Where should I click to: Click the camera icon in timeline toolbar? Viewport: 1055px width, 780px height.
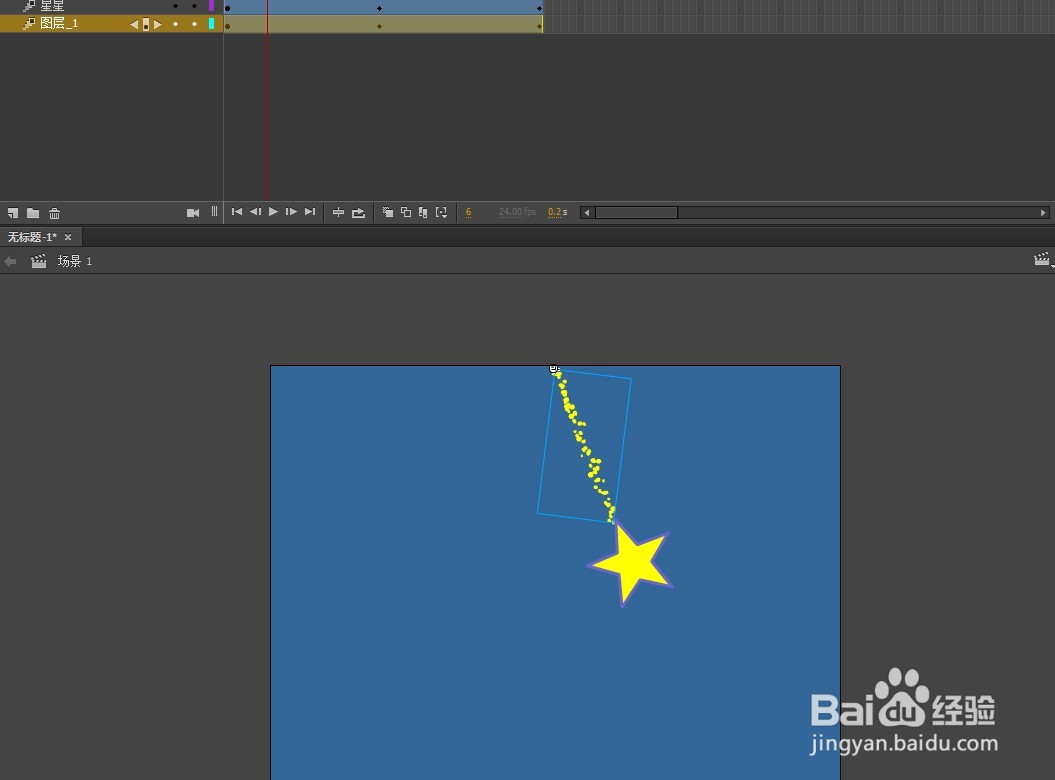coord(192,212)
